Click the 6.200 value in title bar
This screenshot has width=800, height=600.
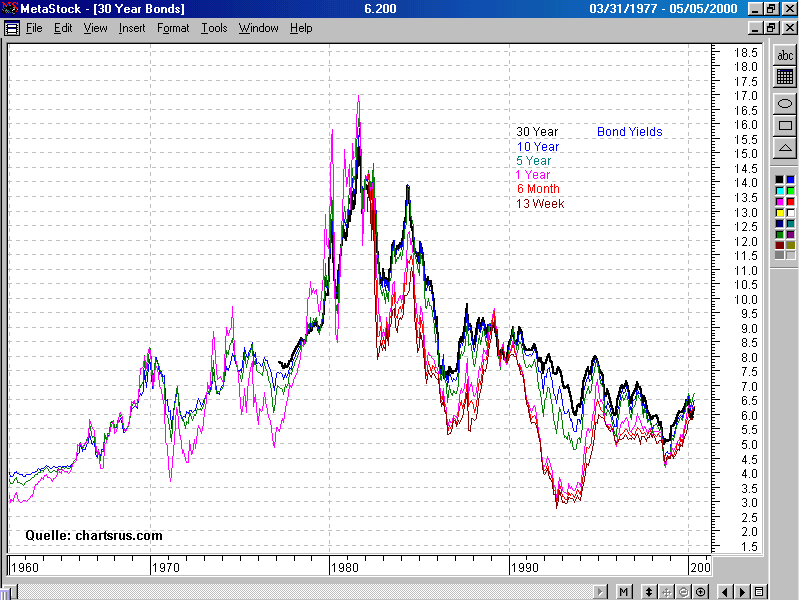pyautogui.click(x=380, y=9)
